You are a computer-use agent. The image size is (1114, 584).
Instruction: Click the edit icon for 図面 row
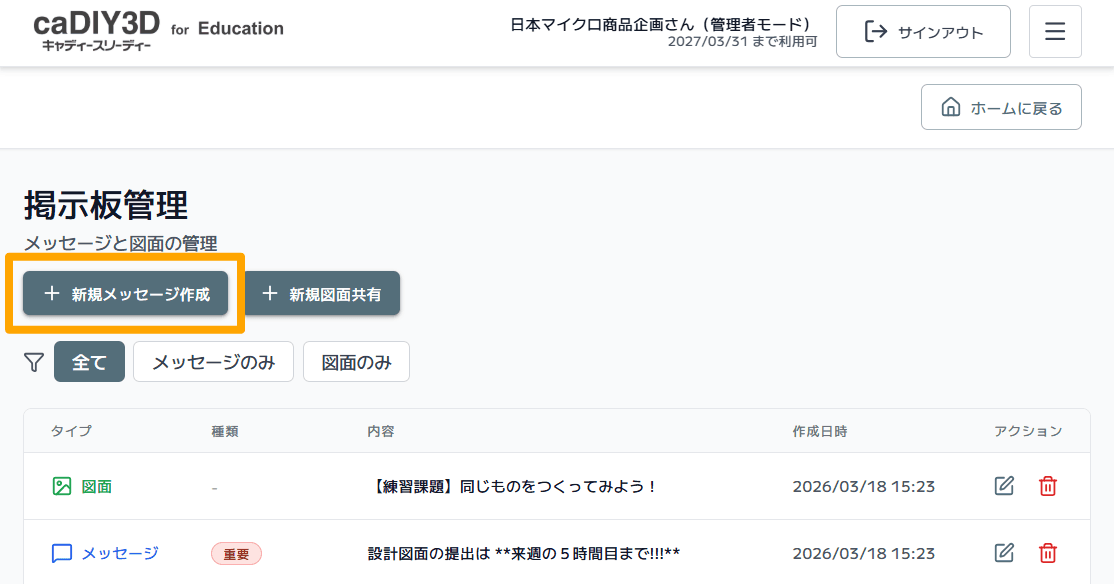pyautogui.click(x=1004, y=486)
